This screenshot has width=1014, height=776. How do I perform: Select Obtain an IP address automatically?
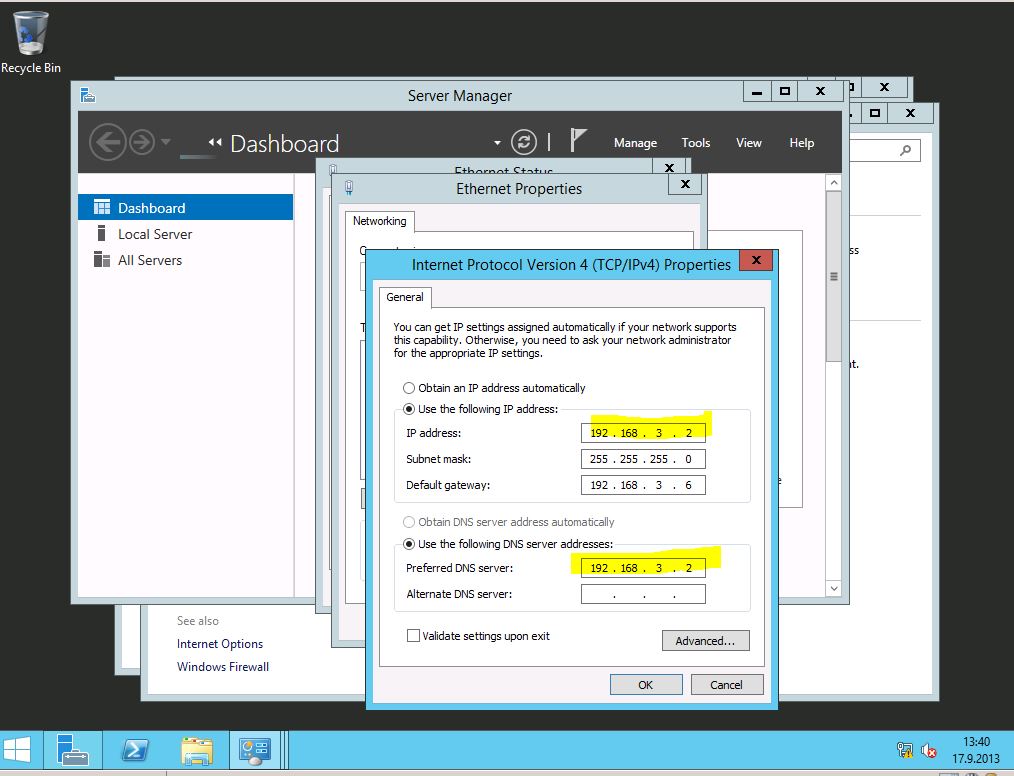coord(409,388)
